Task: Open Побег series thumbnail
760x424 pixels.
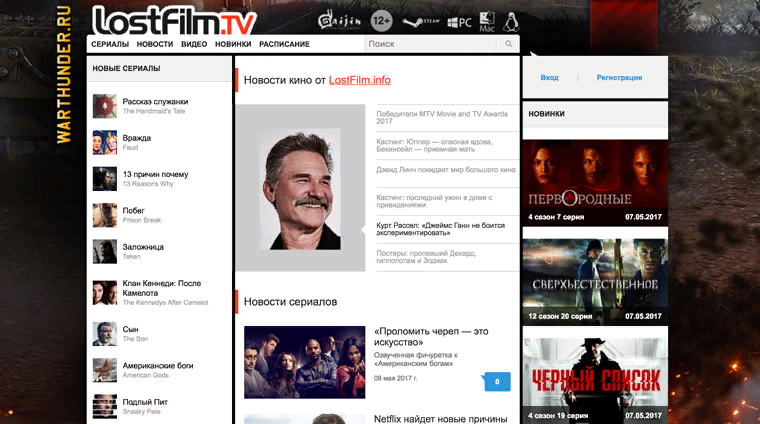Action: pyautogui.click(x=105, y=215)
